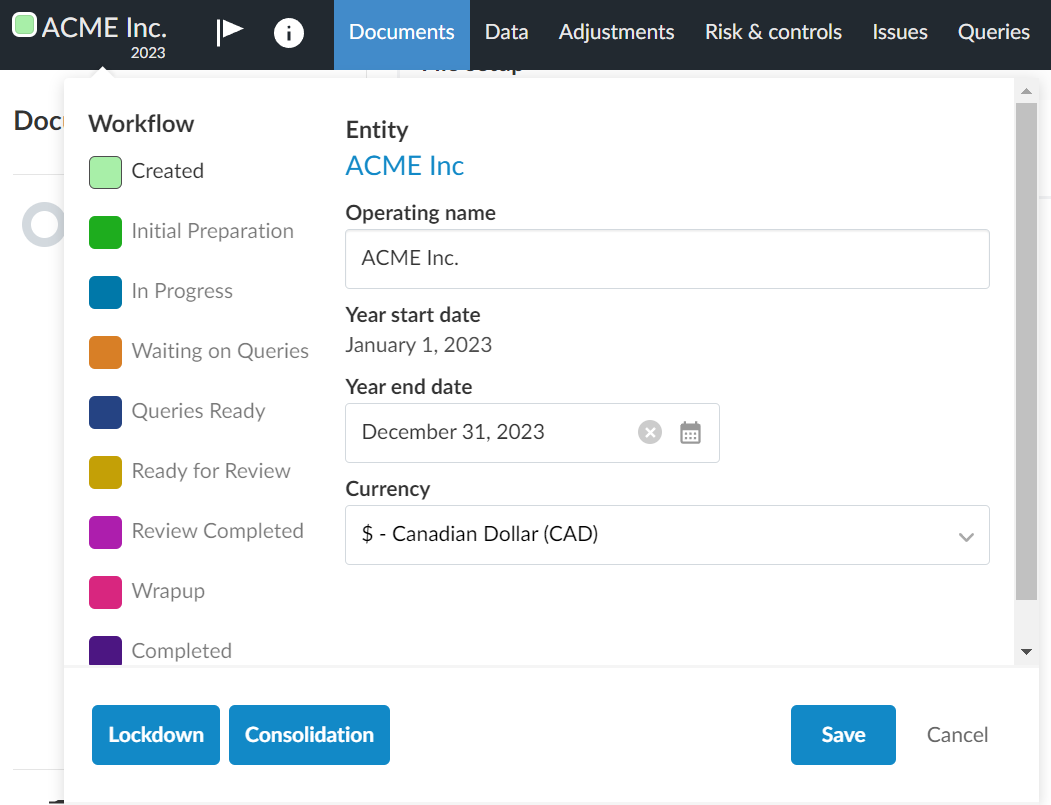Click the green status square beside ACME Inc.
Screen dimensions: 1051x805
[x=24, y=26]
